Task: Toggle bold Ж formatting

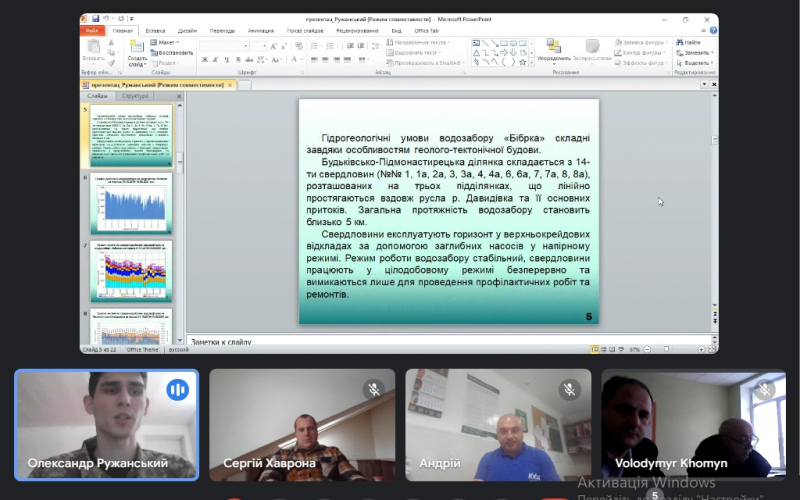Action: 205,60
